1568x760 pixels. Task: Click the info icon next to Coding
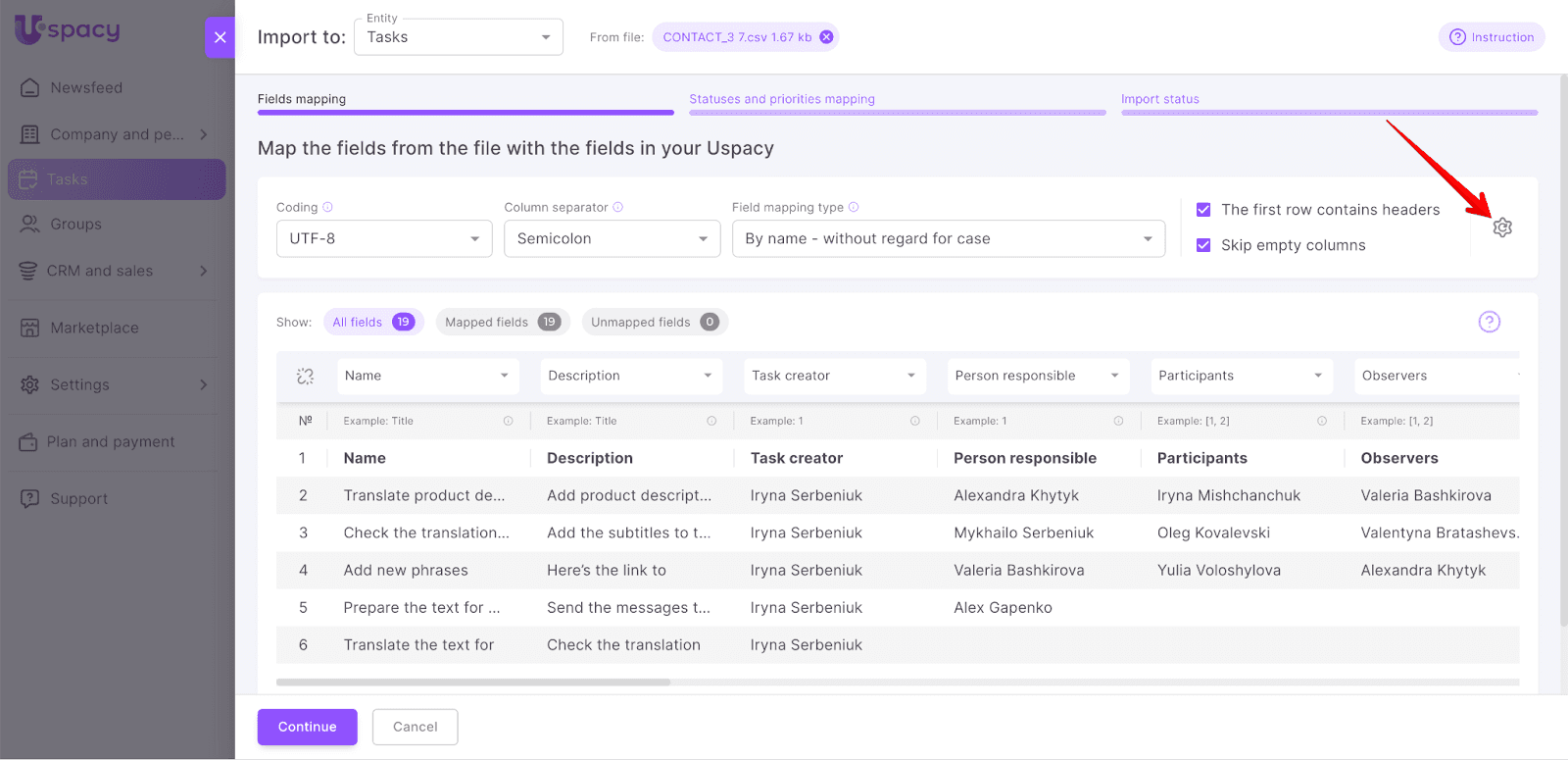[328, 207]
